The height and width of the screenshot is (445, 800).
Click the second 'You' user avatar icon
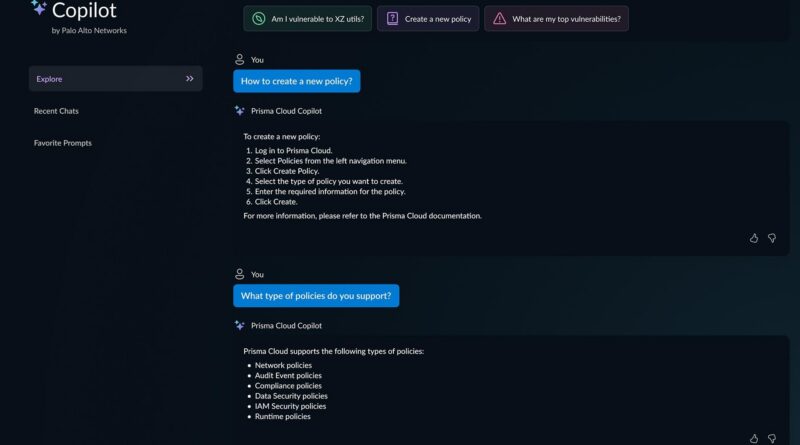(x=240, y=274)
